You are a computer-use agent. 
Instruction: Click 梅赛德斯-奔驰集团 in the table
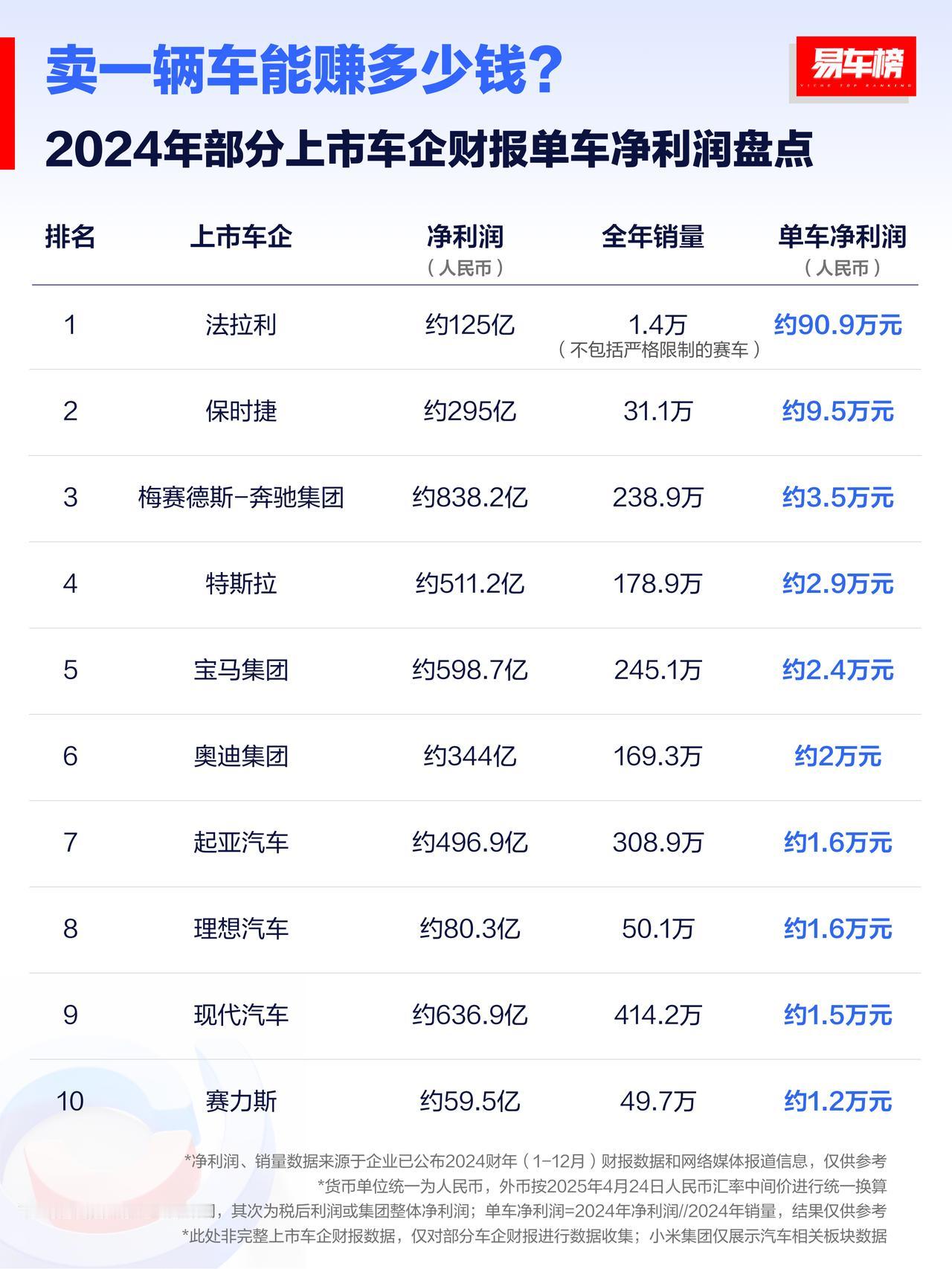coord(241,498)
